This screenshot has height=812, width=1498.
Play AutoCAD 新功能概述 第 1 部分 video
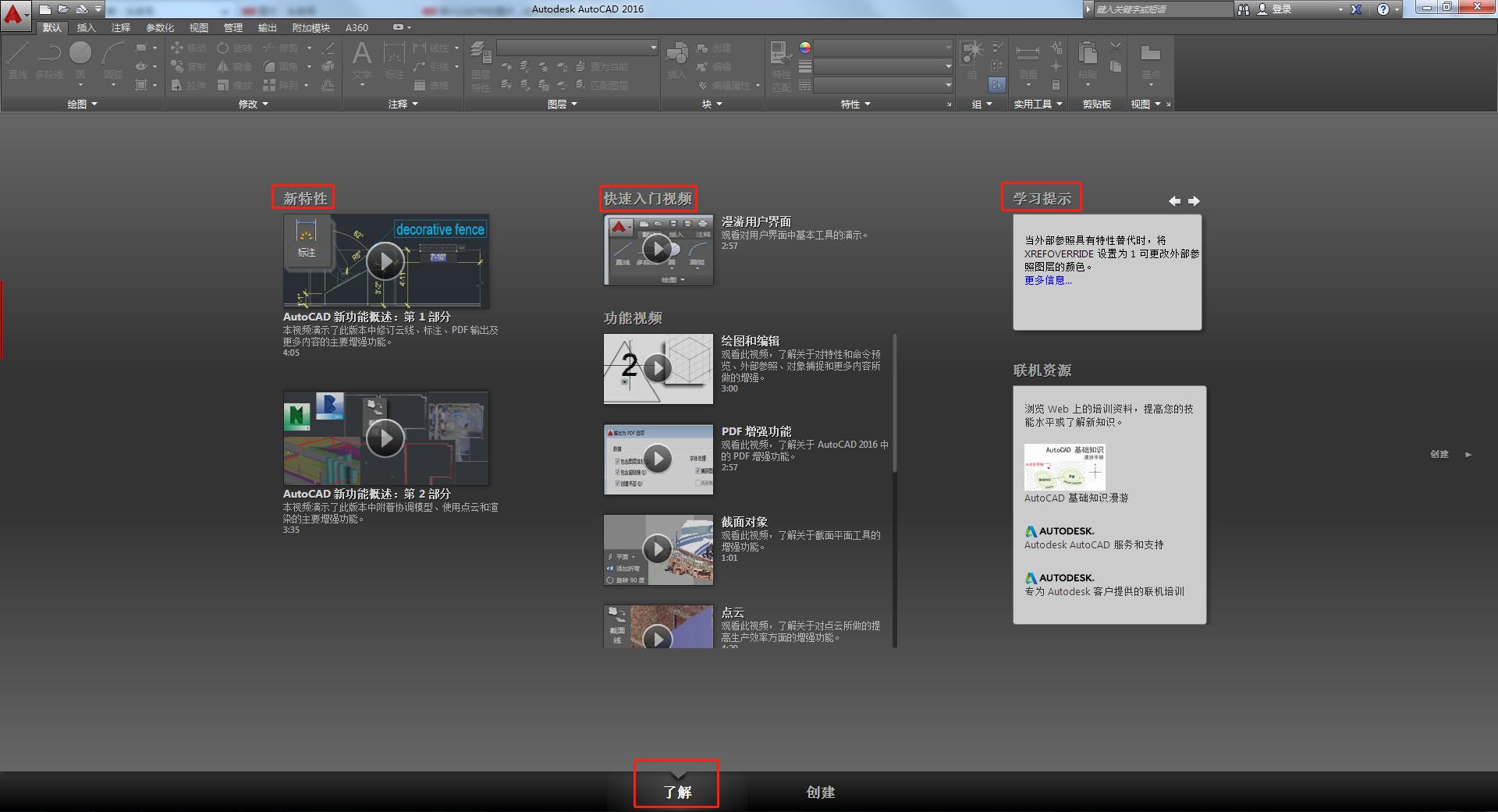(x=385, y=261)
